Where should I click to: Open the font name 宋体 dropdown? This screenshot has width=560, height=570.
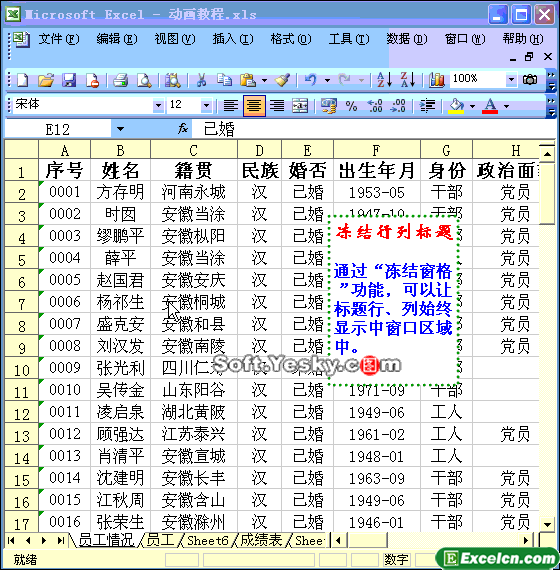pyautogui.click(x=158, y=106)
